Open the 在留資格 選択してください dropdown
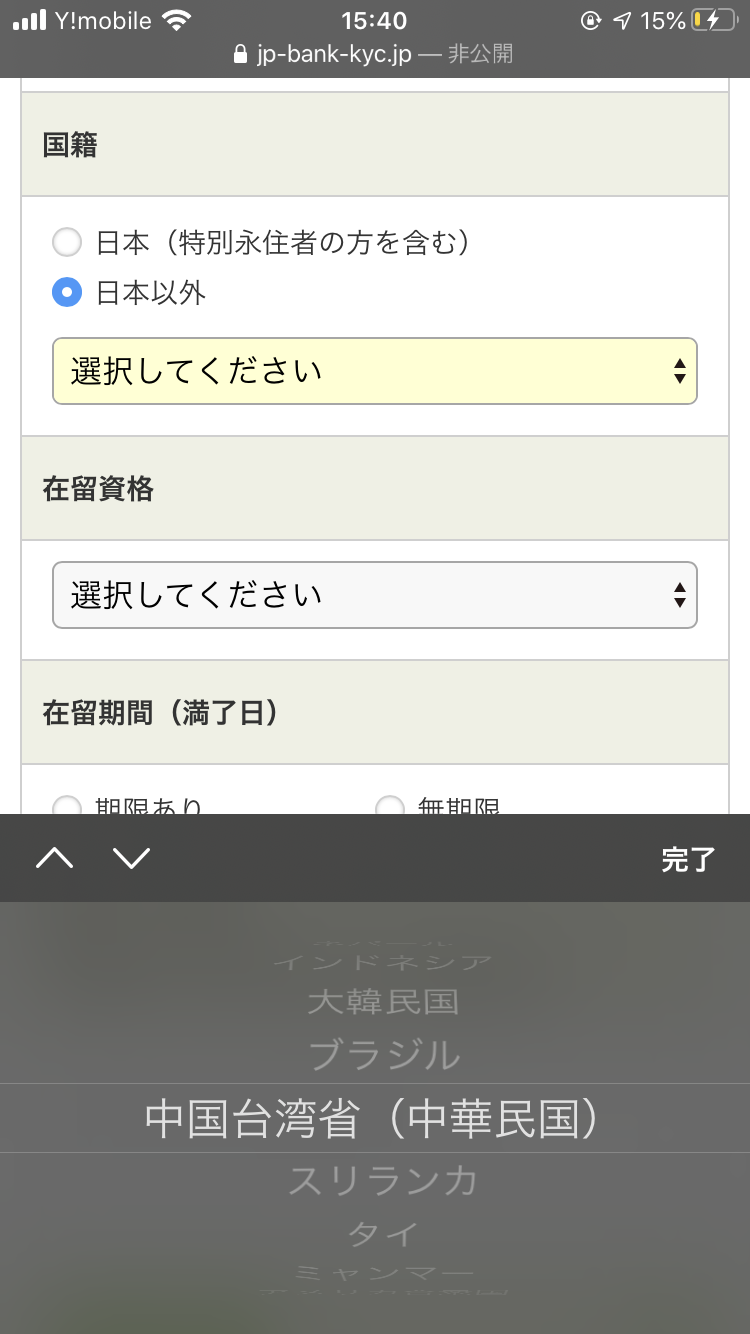Screen dimensions: 750x1334 [375, 595]
